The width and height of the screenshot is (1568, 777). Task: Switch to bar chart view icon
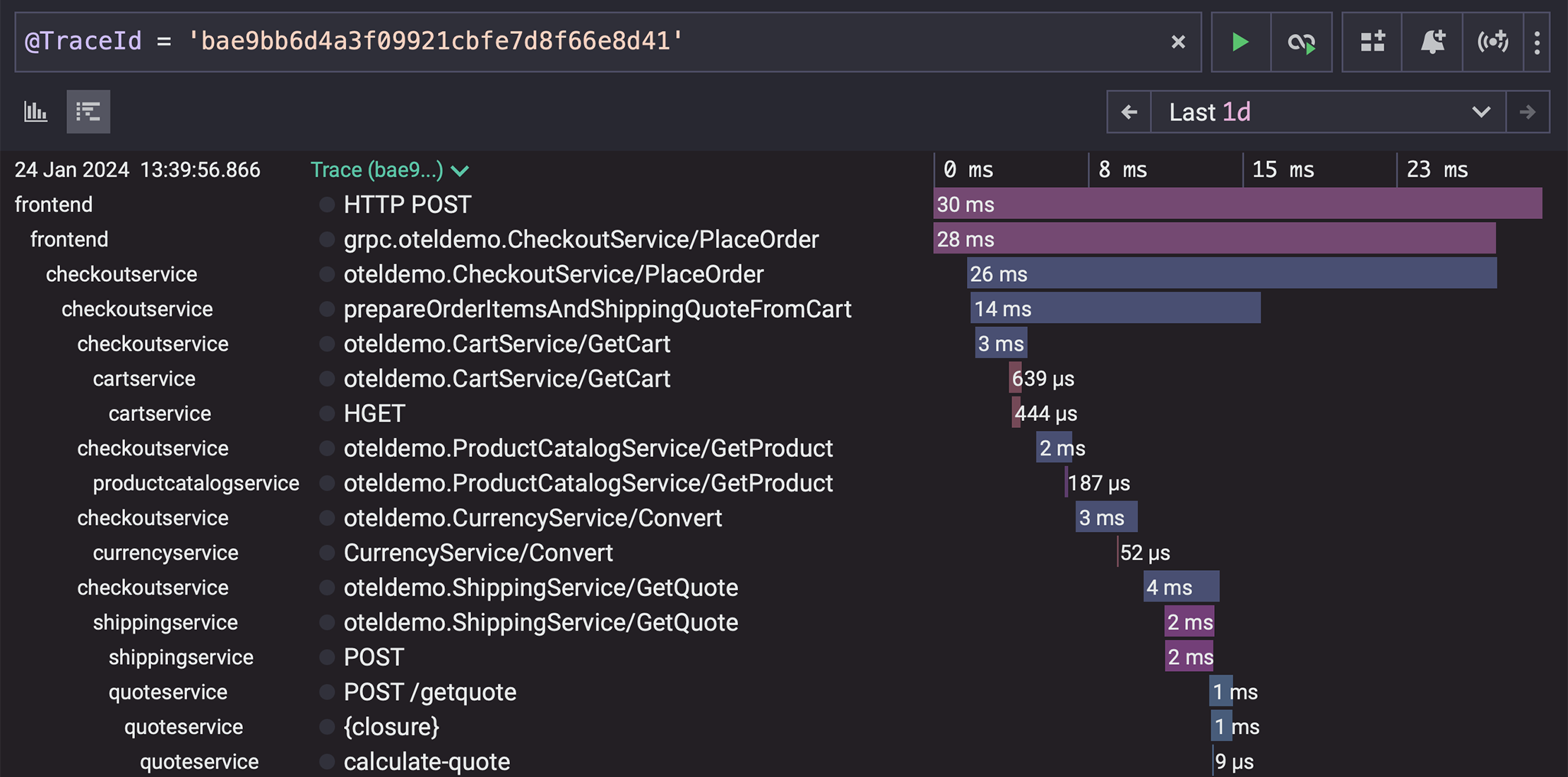point(36,112)
